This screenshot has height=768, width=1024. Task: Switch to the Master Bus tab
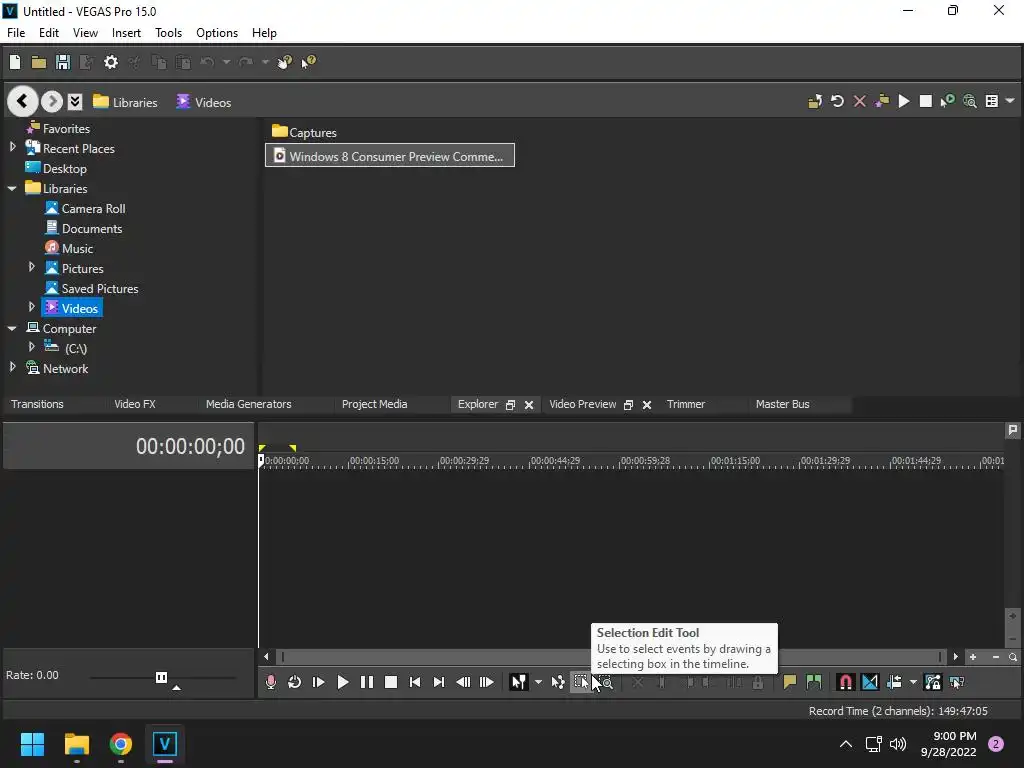(x=782, y=404)
